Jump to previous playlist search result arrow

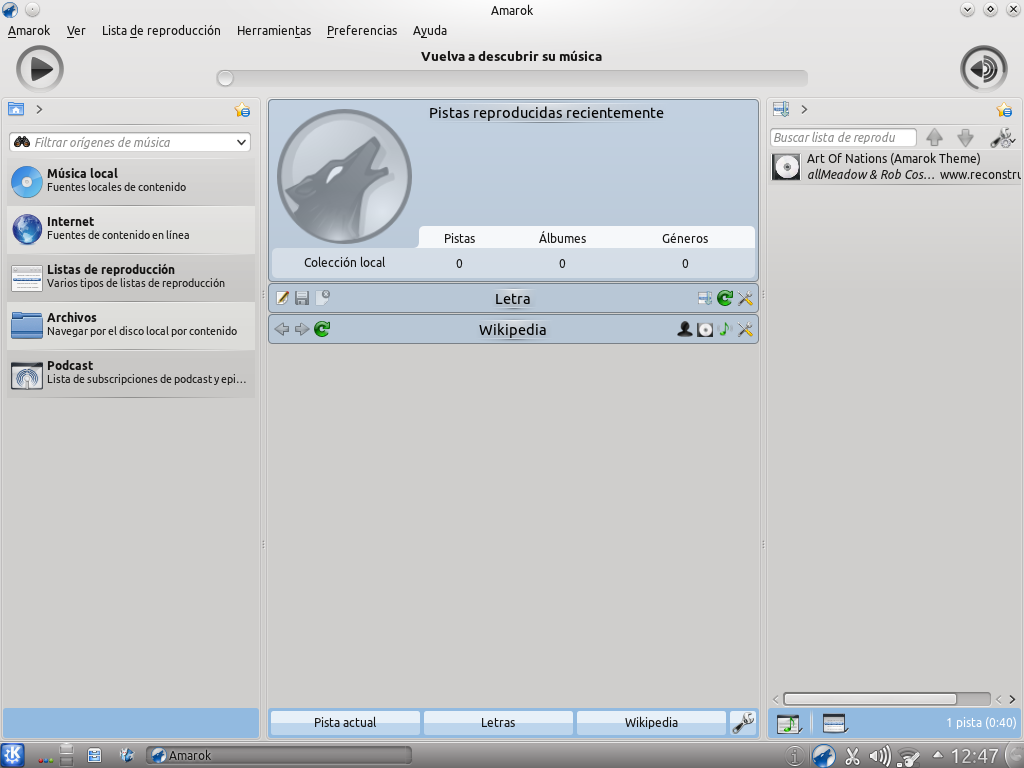coord(935,137)
